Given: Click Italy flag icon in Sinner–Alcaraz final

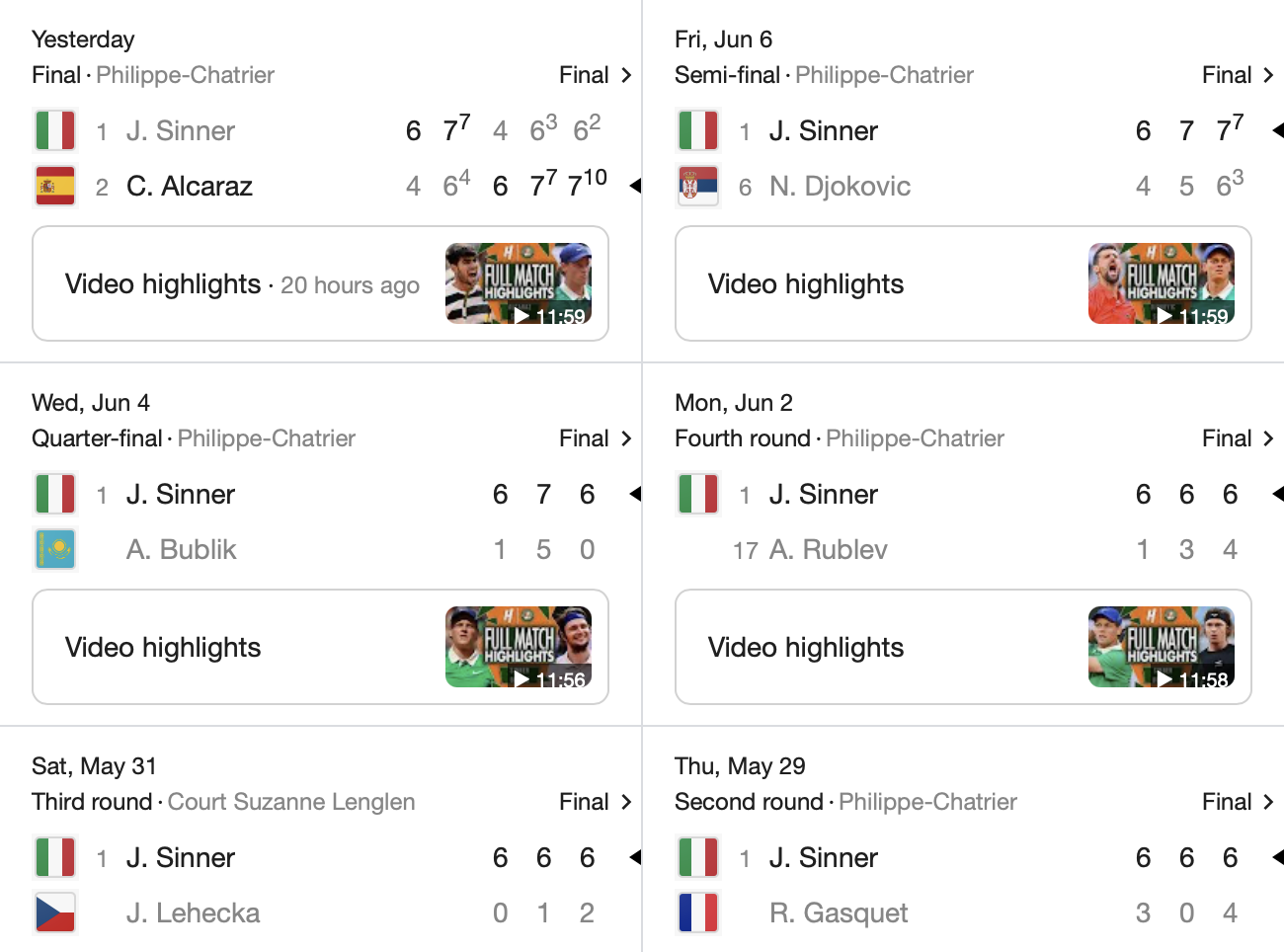Looking at the screenshot, I should pos(55,130).
